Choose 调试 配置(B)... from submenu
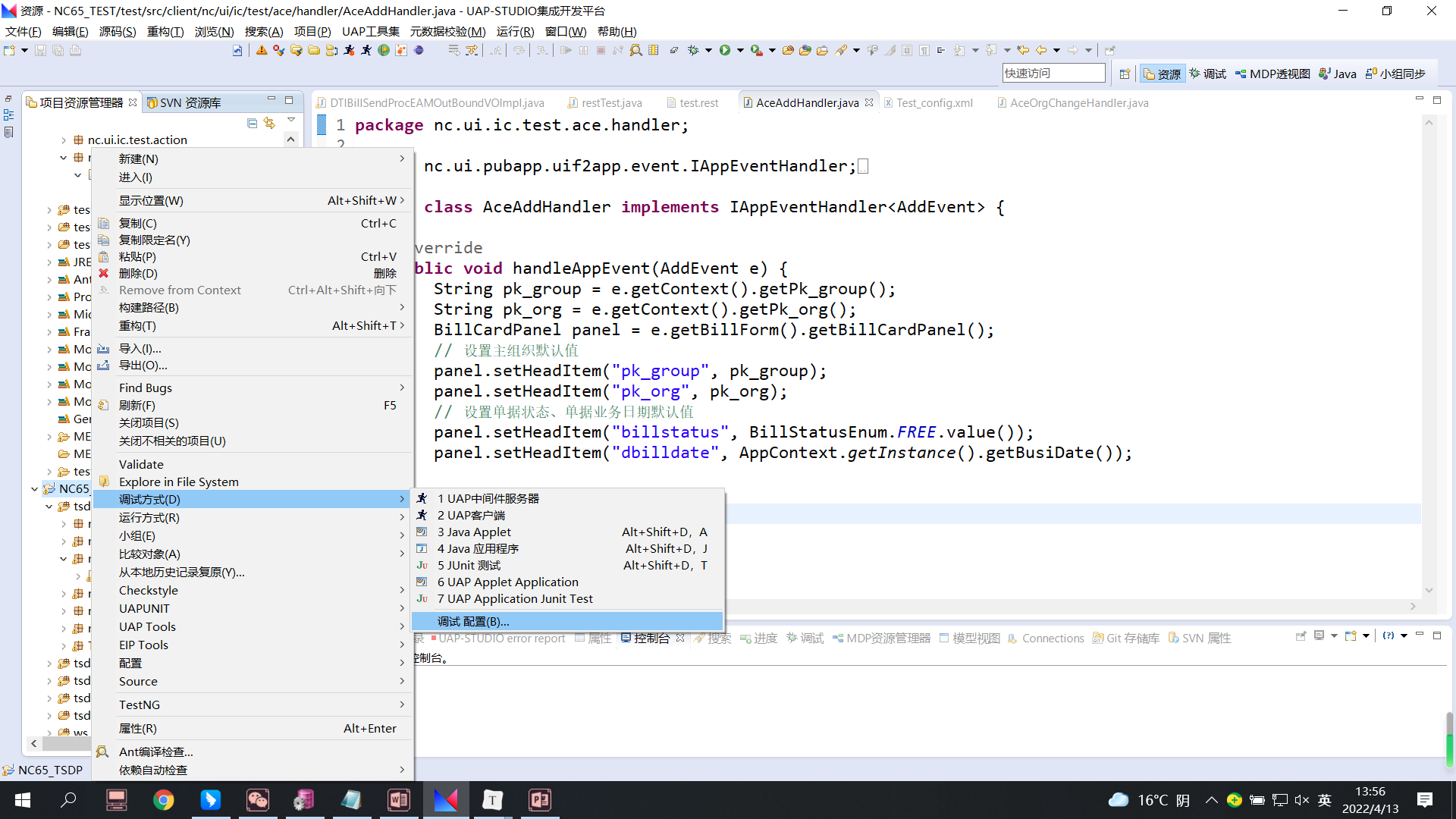 (x=473, y=622)
